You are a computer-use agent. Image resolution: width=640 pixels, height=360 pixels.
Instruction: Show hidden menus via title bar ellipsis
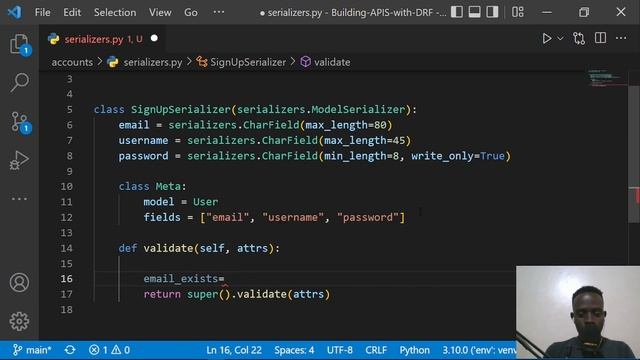click(x=219, y=12)
